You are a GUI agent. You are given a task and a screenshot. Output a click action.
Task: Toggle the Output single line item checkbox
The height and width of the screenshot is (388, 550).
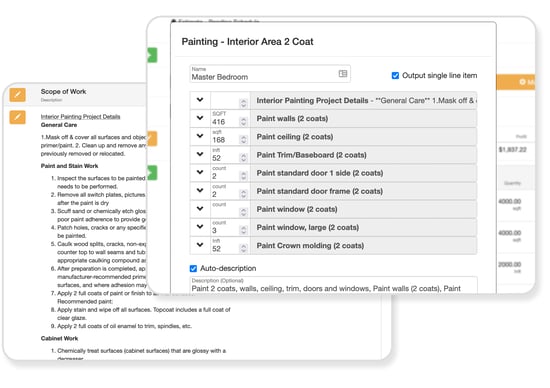click(x=395, y=75)
